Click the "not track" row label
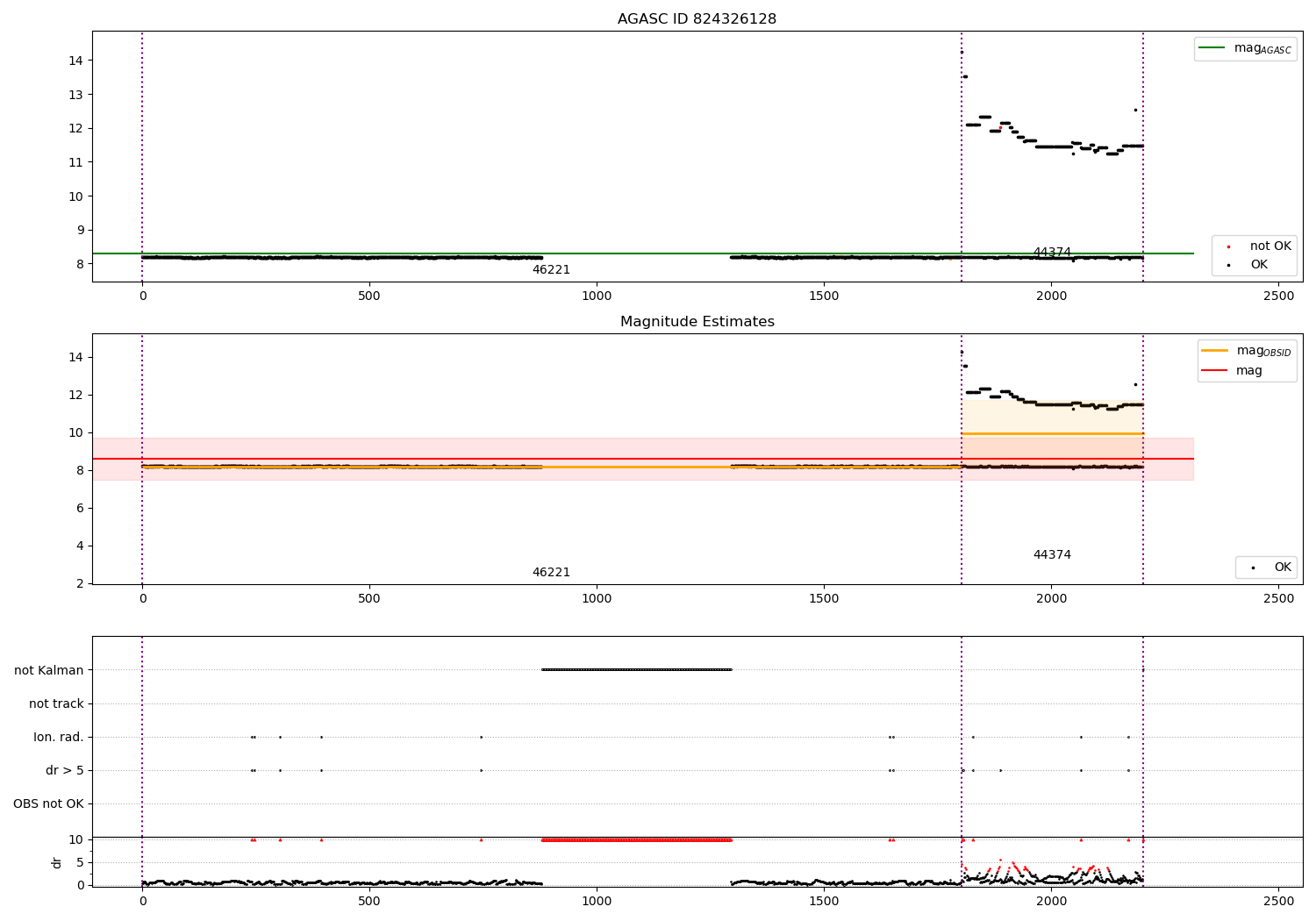The height and width of the screenshot is (921, 1316). click(x=56, y=703)
